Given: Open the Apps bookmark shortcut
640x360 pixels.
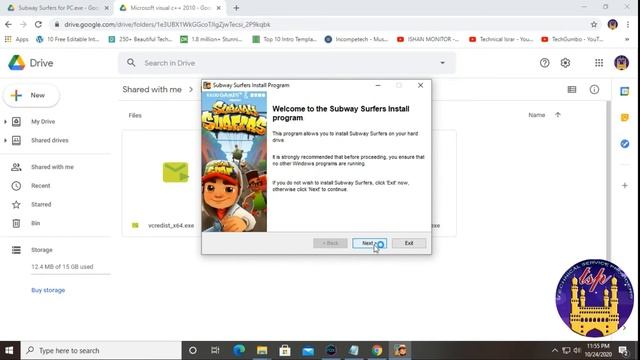Looking at the screenshot, I should point(17,39).
